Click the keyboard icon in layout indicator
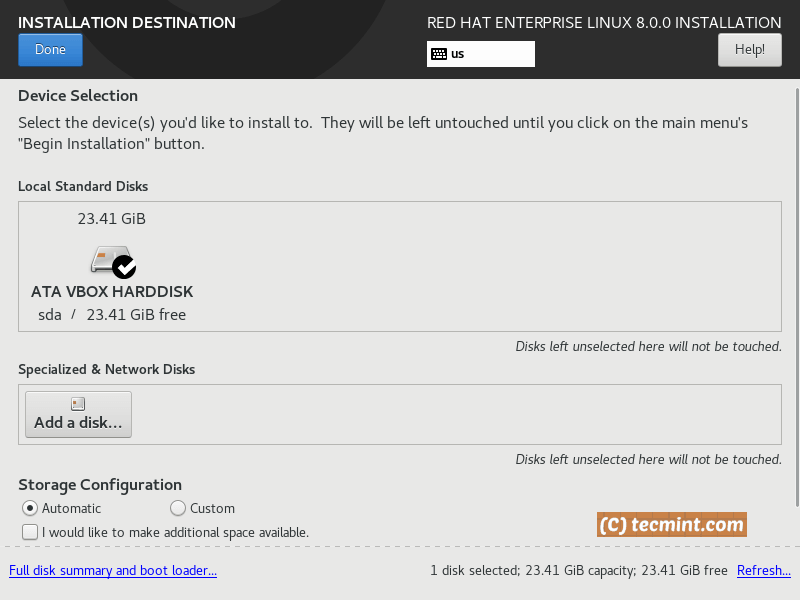Viewport: 800px width, 600px height. 438,54
